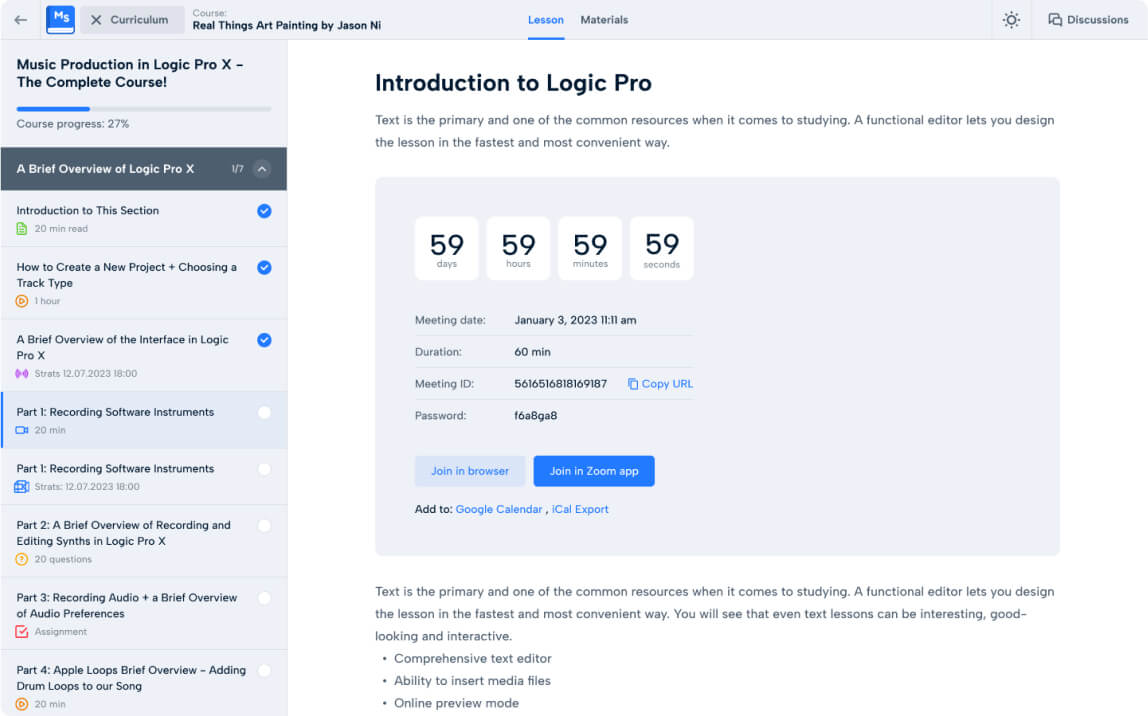Close the Curriculum panel with X
Viewport: 1148px width, 716px height.
point(96,20)
